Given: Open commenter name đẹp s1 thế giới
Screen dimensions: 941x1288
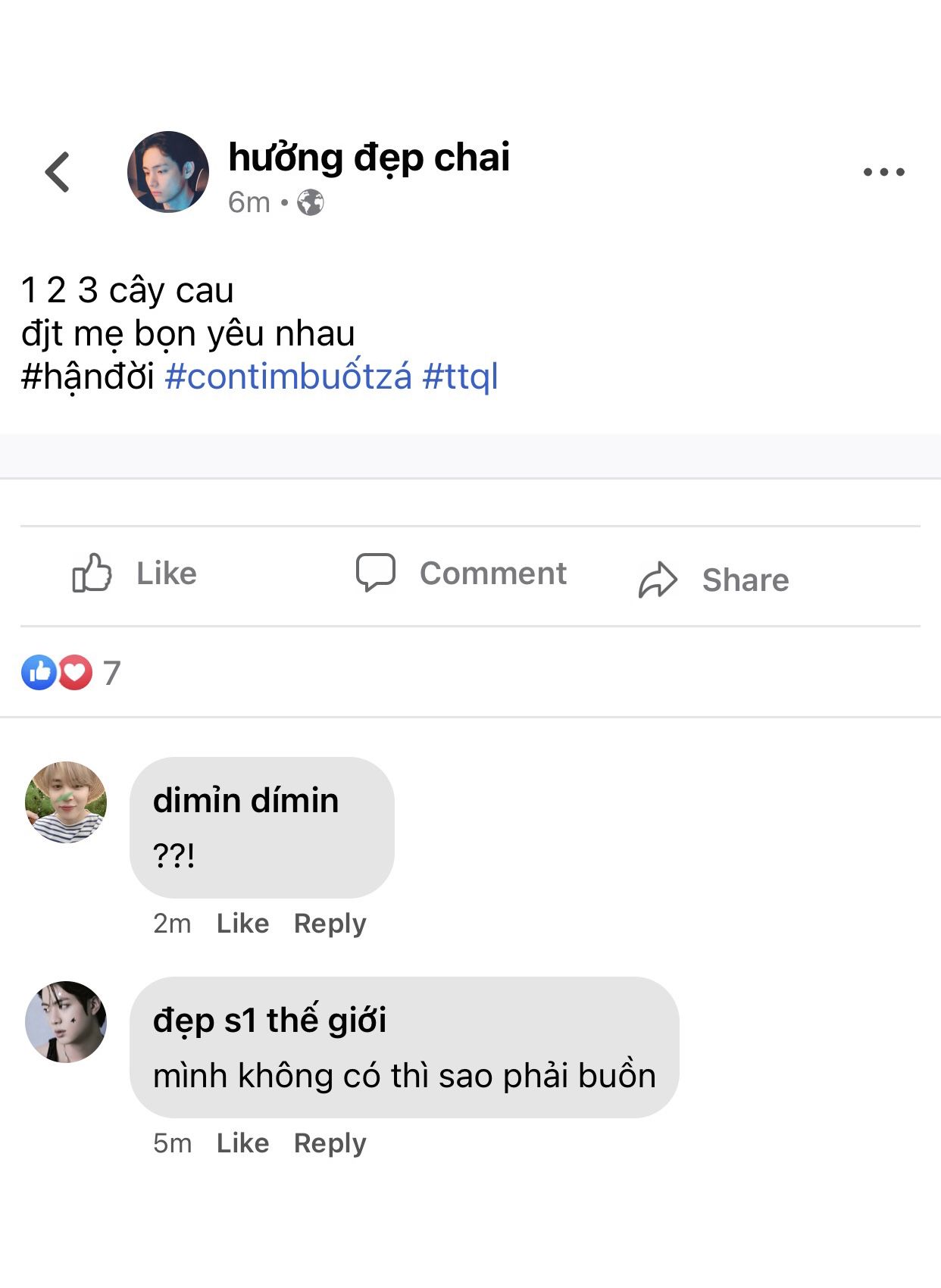Looking at the screenshot, I should (270, 1021).
